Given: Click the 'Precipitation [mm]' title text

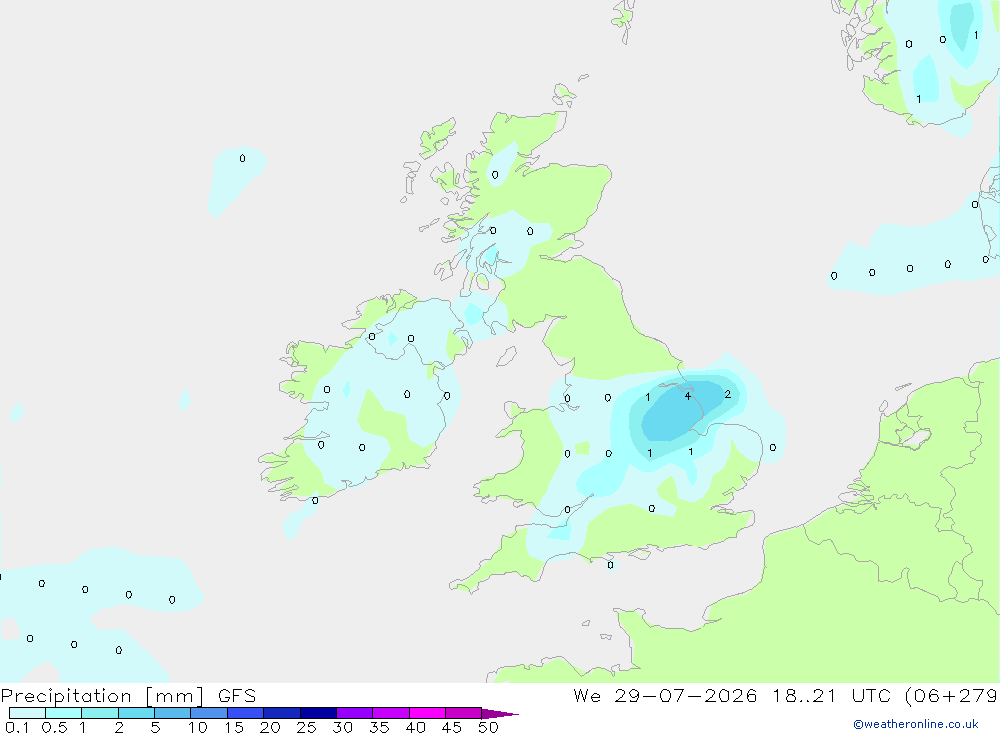Looking at the screenshot, I should tap(102, 695).
